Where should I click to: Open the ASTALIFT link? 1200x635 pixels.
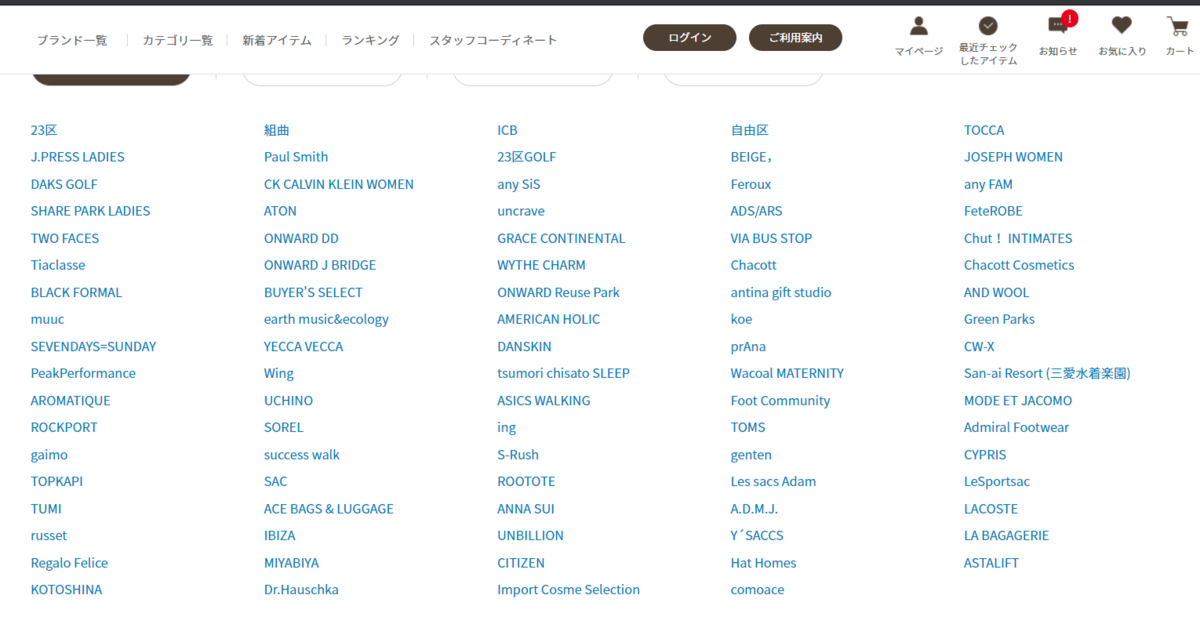click(x=991, y=562)
